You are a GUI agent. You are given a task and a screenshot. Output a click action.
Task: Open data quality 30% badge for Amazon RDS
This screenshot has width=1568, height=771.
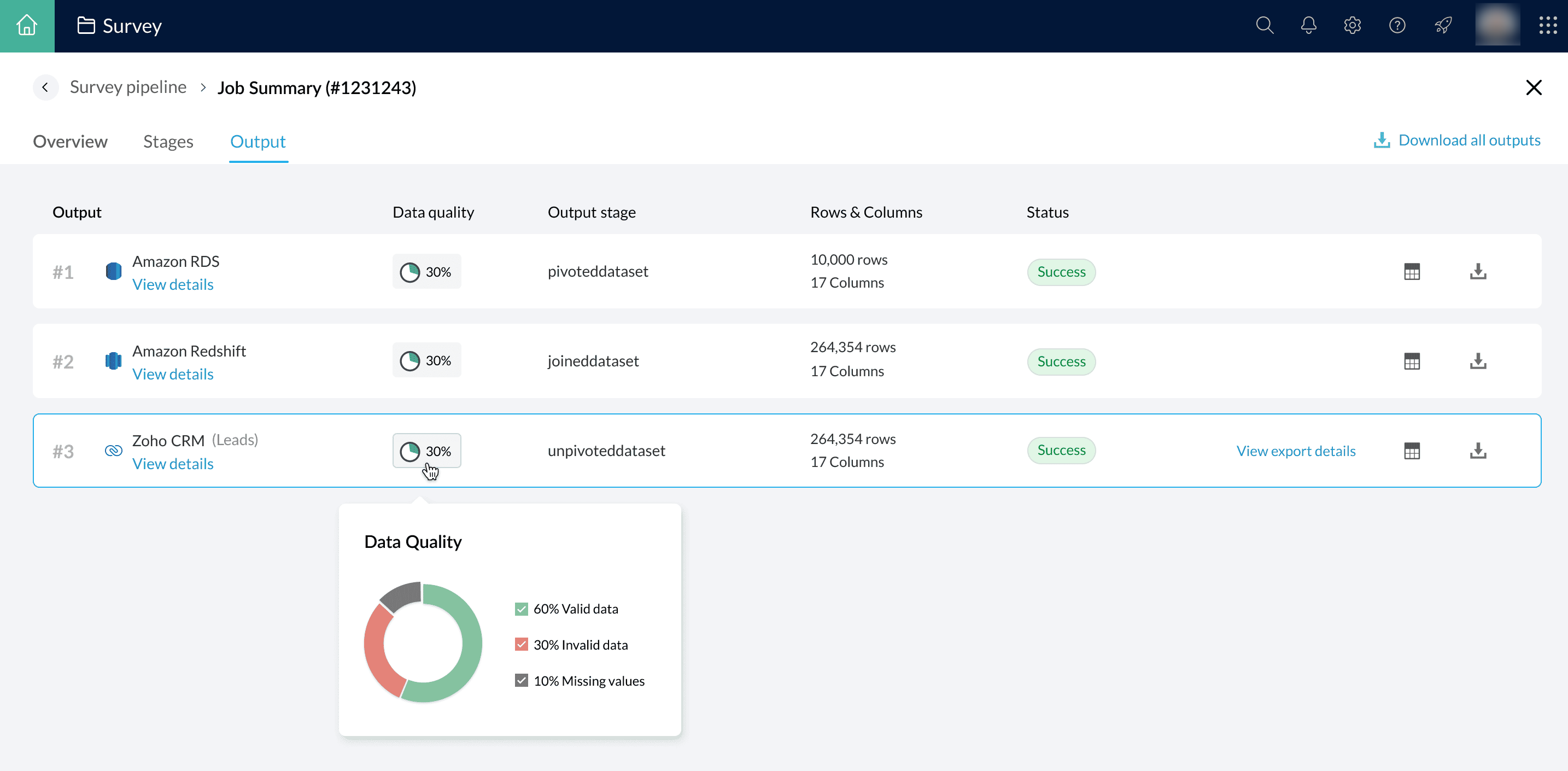coord(426,272)
